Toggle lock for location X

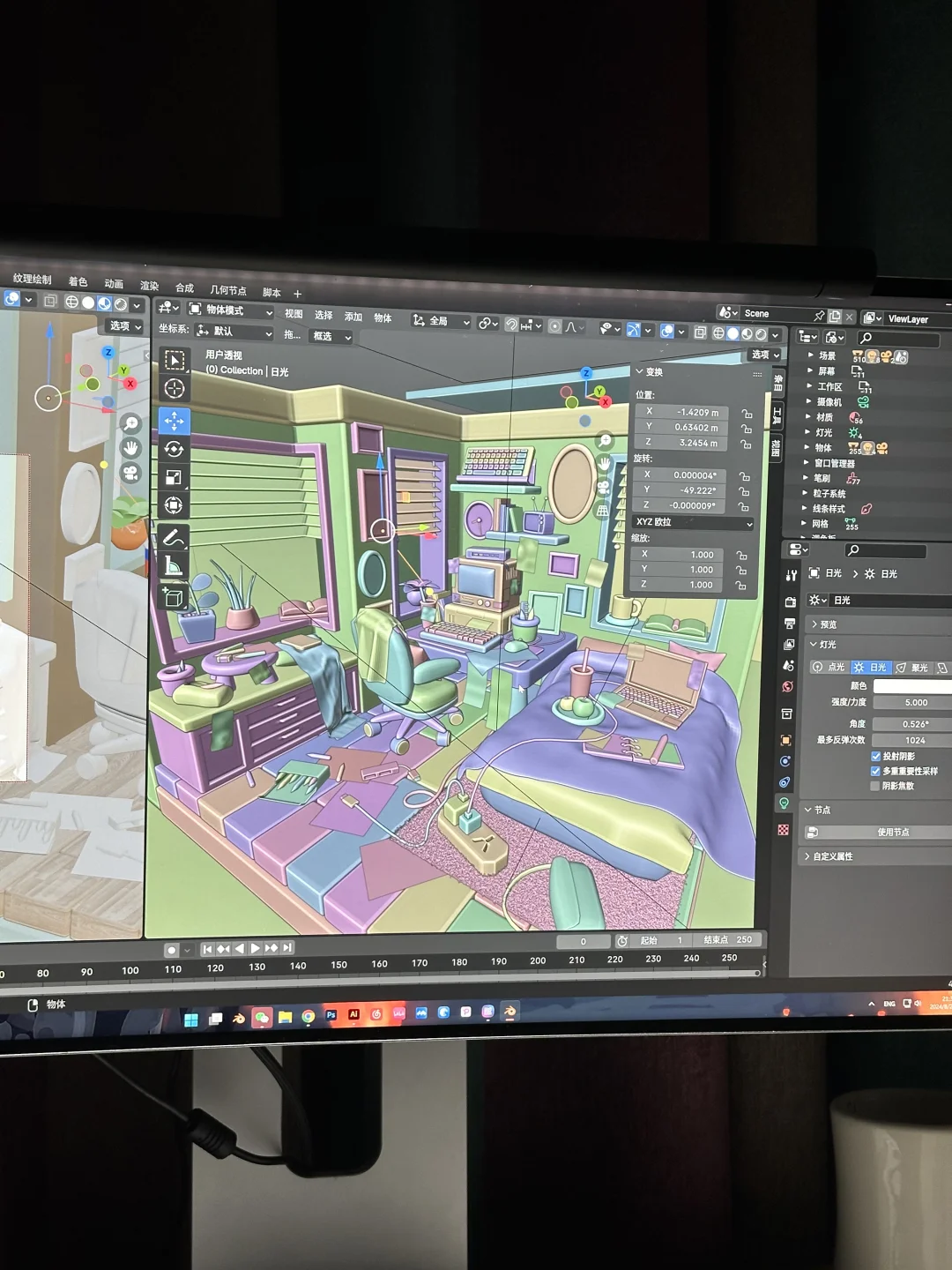747,414
